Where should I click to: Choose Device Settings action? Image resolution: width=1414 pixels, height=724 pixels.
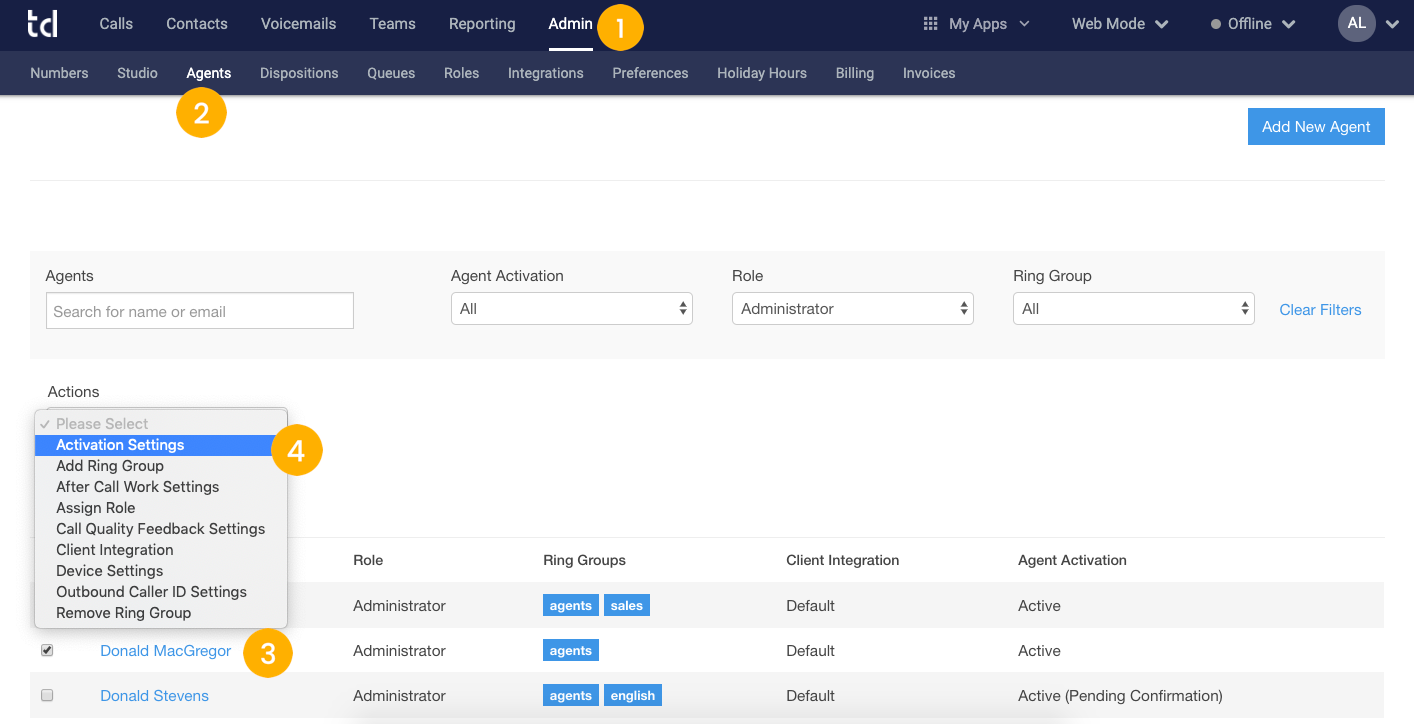161,571
